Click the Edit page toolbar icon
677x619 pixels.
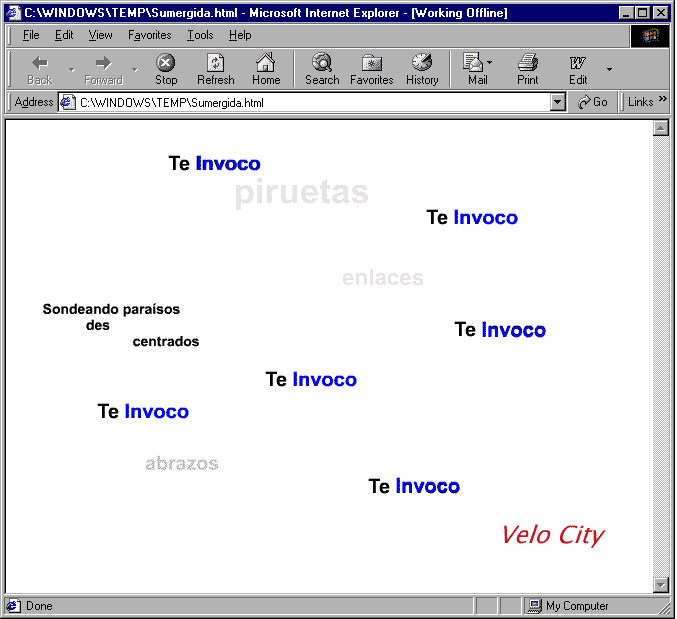[x=578, y=68]
